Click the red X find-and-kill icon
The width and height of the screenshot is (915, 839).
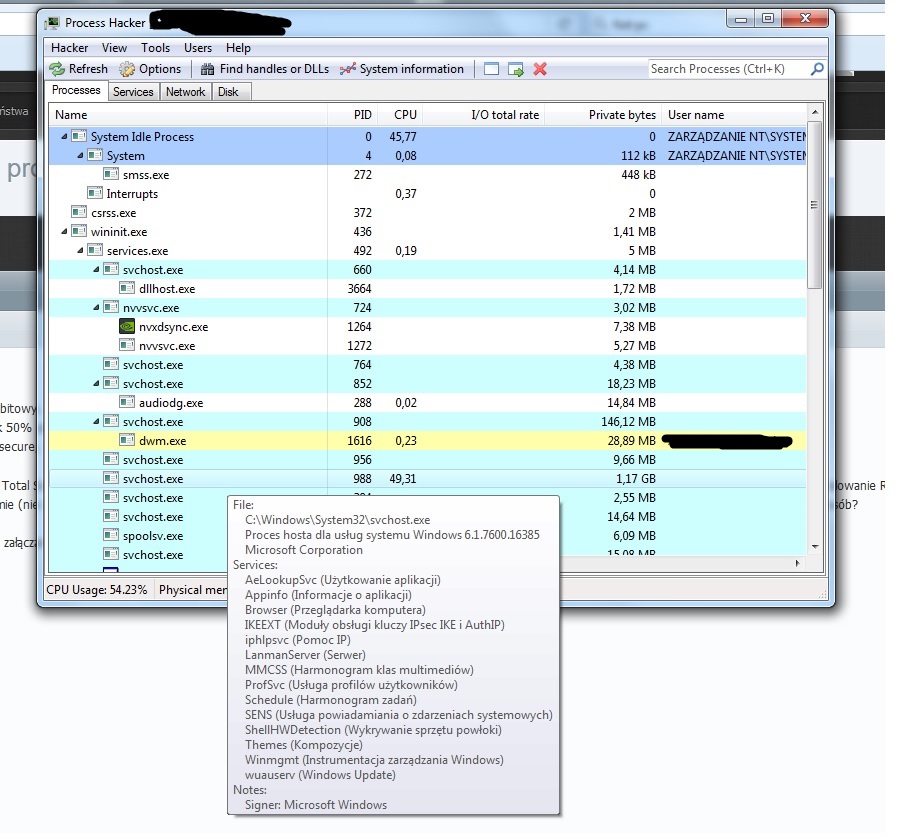coord(540,69)
